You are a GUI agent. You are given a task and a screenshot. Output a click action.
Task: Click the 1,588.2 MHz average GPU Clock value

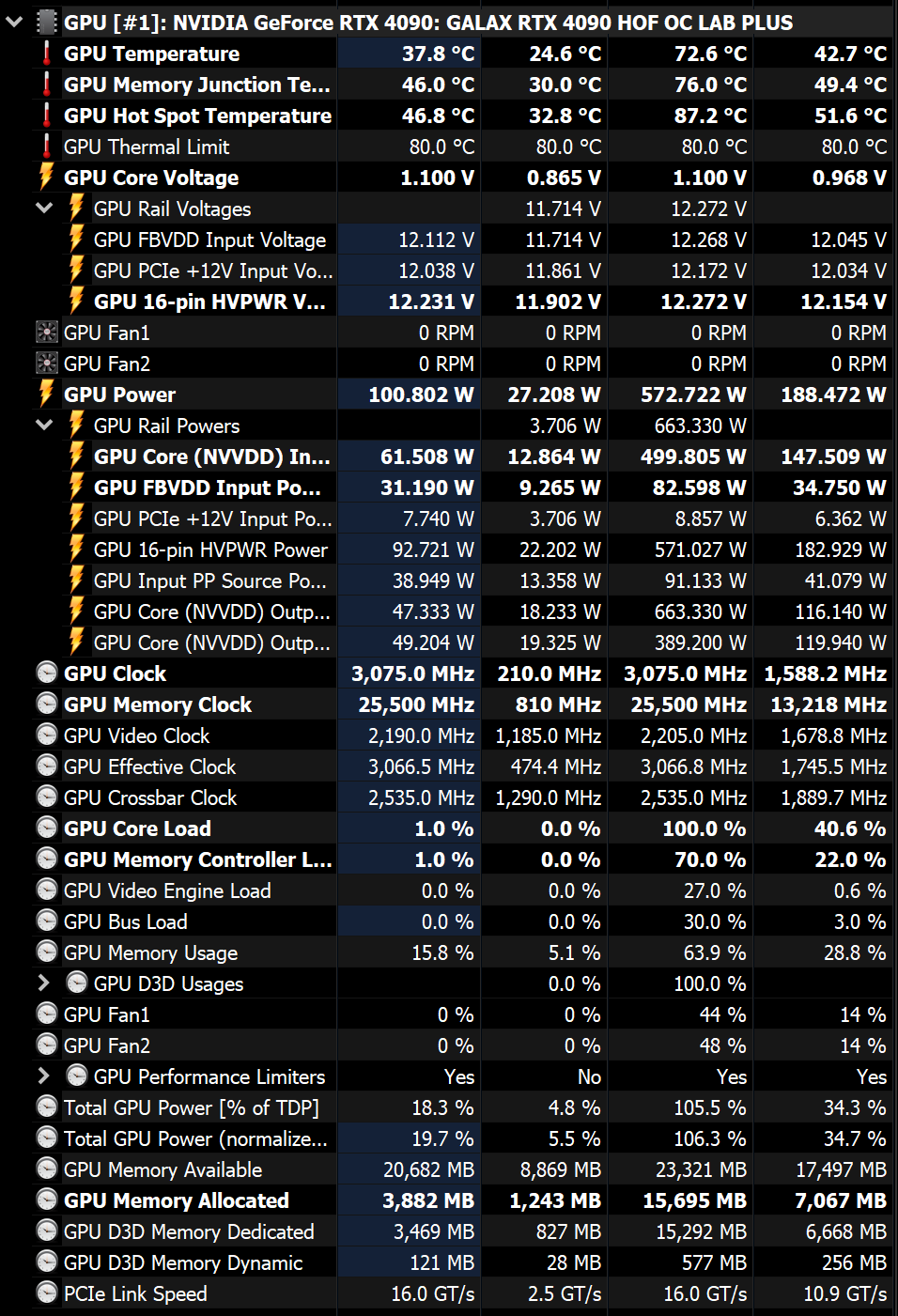click(x=825, y=673)
